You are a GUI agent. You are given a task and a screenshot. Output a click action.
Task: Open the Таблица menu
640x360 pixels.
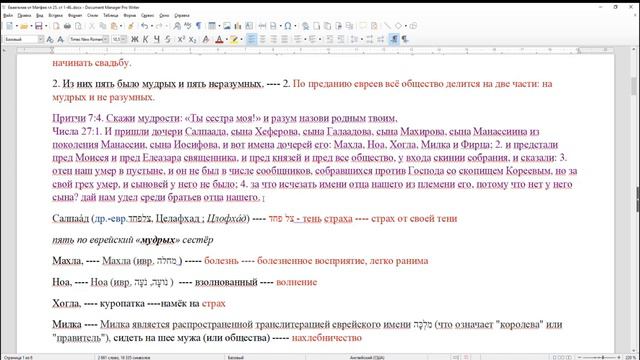click(110, 16)
